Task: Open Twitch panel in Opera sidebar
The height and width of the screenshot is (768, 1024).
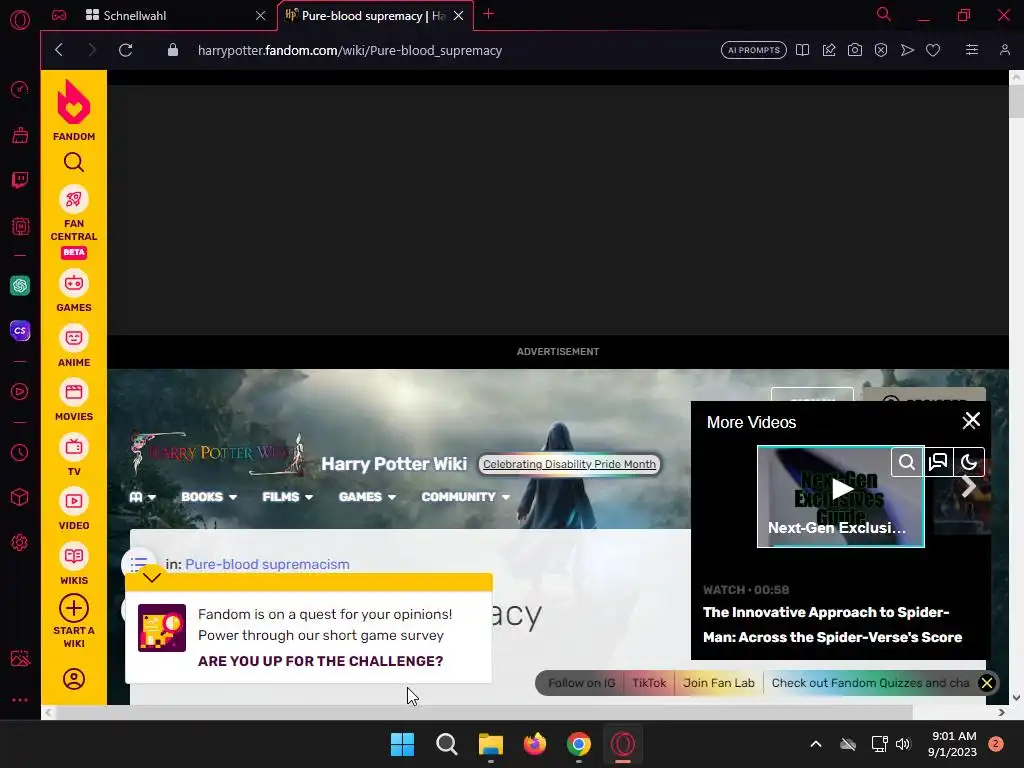Action: tap(20, 180)
